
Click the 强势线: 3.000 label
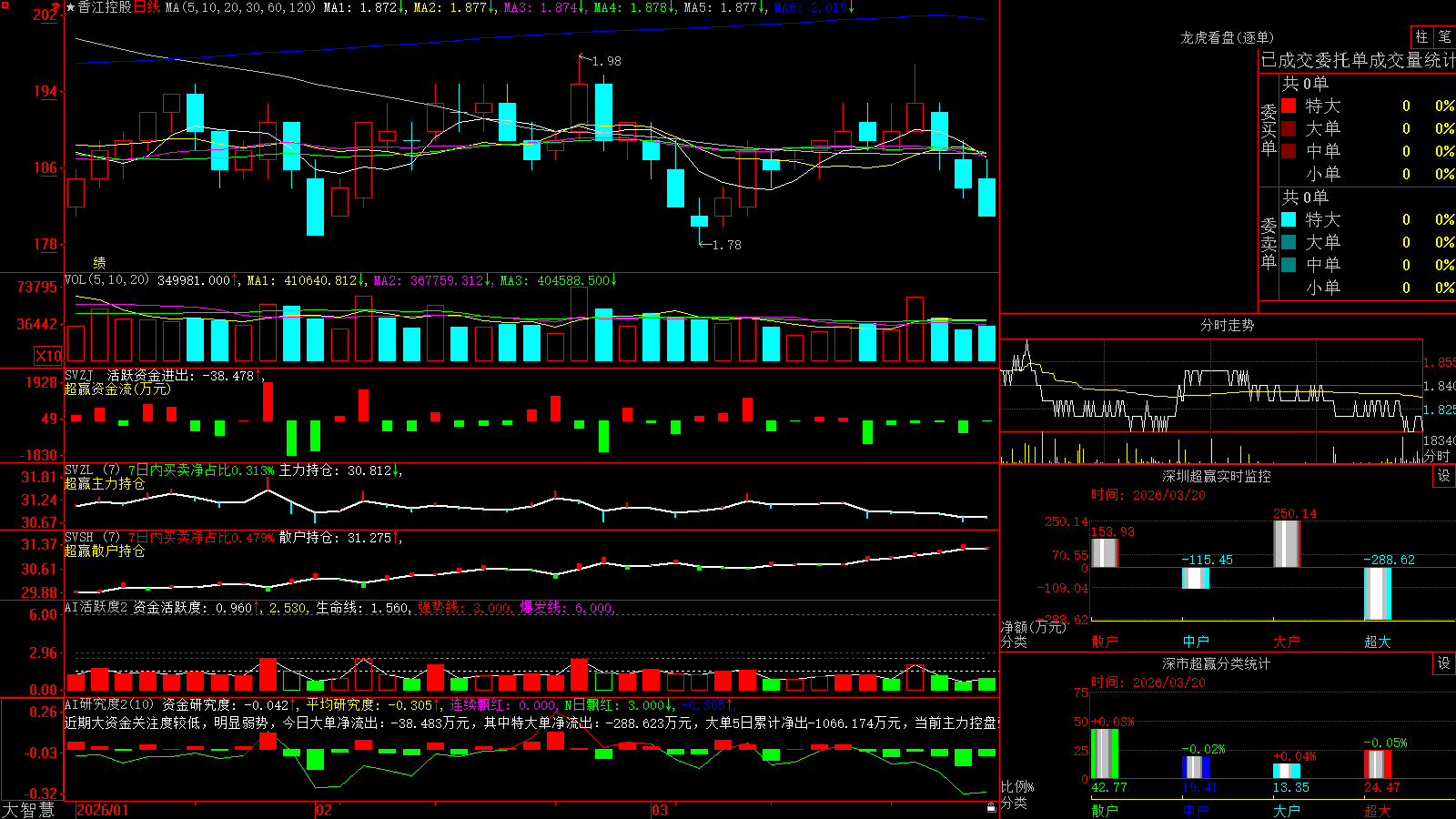pyautogui.click(x=464, y=607)
